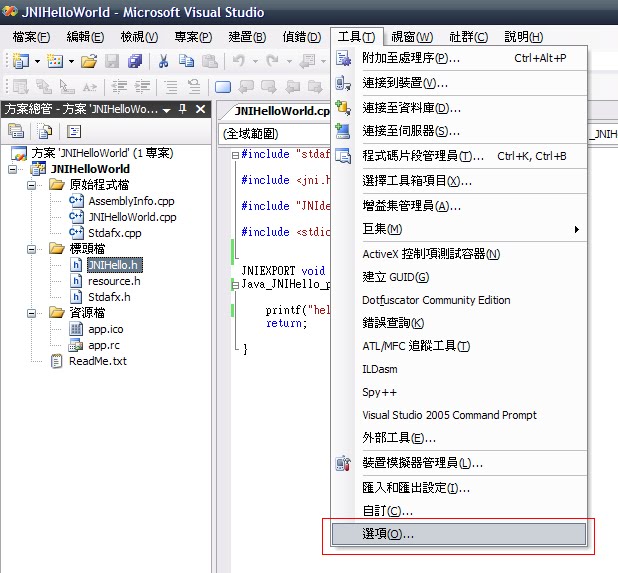Viewport: 618px width, 573px height.
Task: Collapse the 標頭檔 folder
Action: pos(32,249)
